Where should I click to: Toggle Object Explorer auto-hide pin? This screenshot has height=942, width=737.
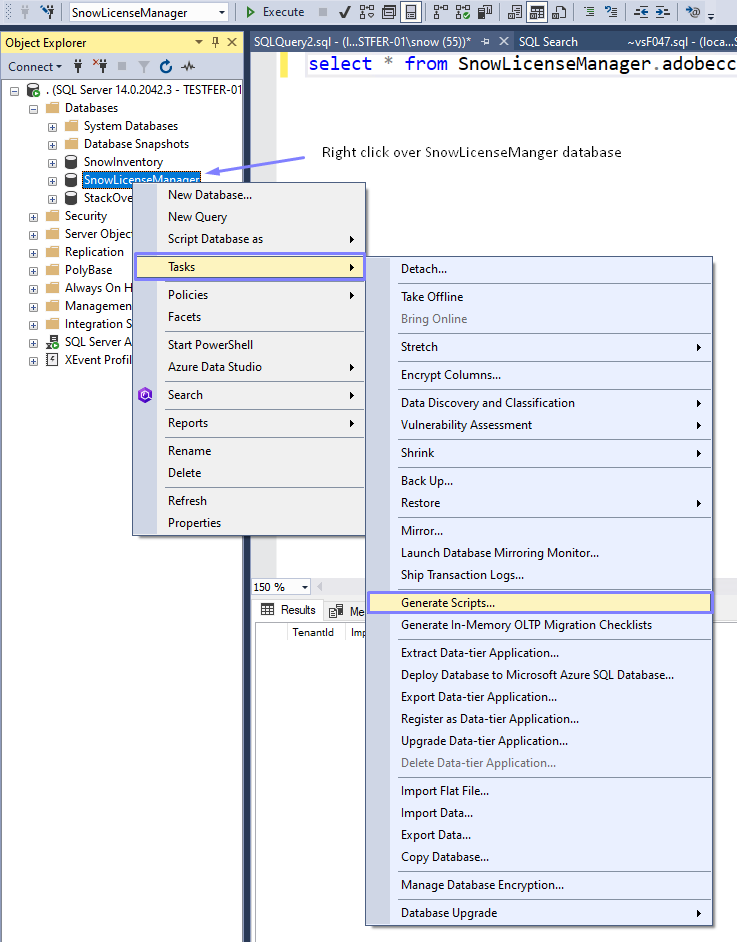click(x=215, y=42)
